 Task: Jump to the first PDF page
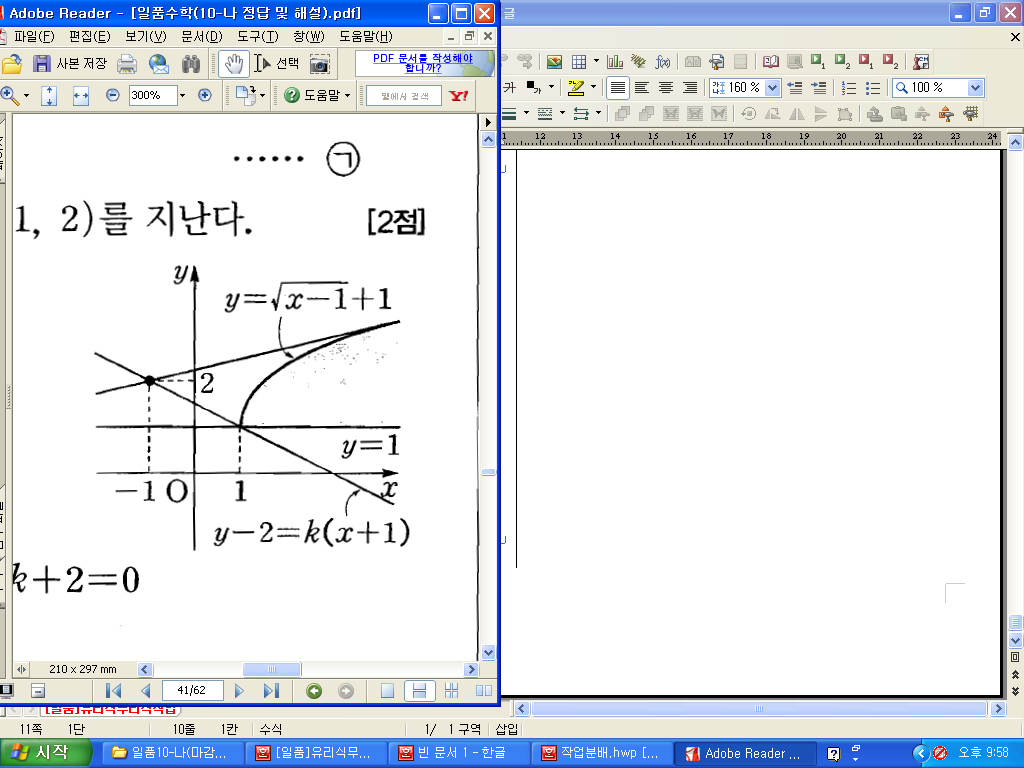113,690
